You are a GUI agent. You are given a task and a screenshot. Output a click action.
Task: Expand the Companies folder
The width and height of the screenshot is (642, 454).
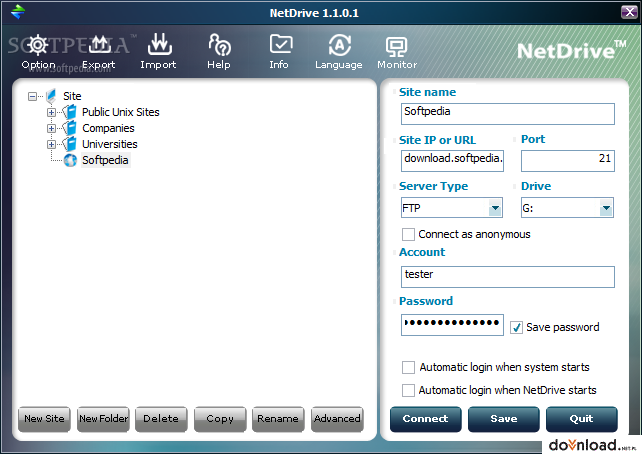tap(51, 128)
